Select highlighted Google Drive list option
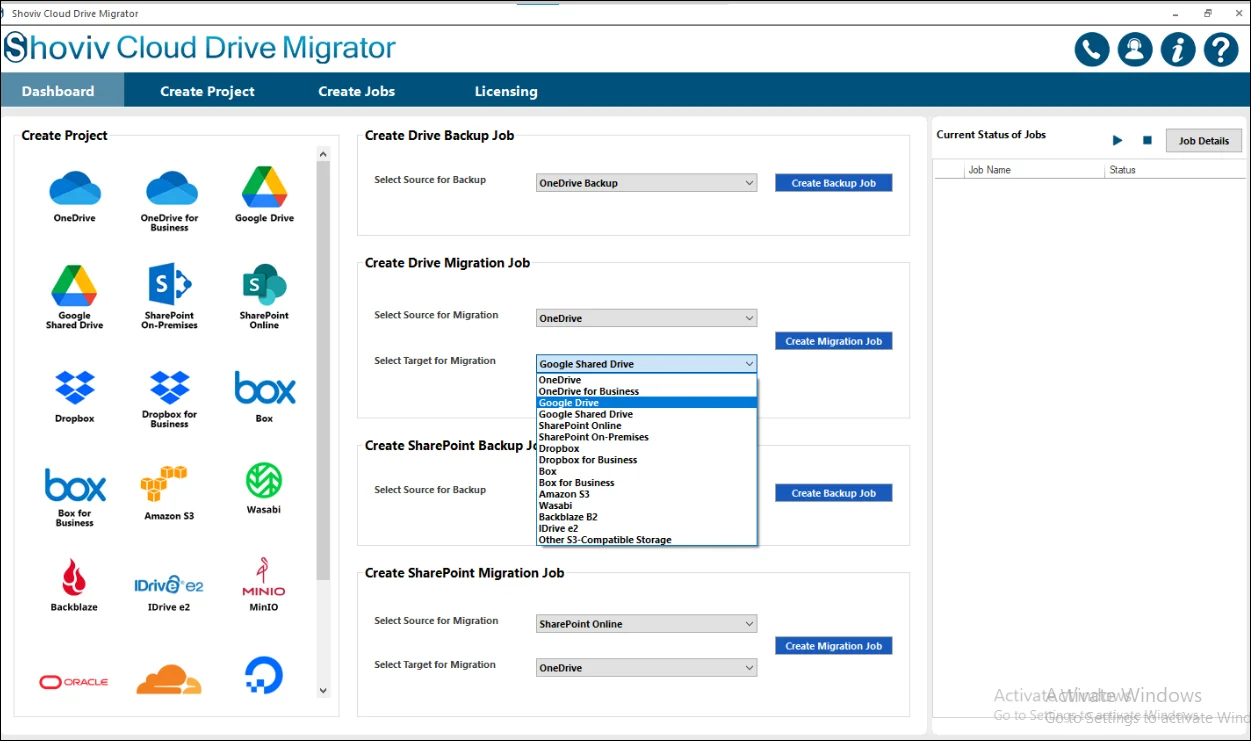Viewport: 1251px width, 741px height. (647, 403)
